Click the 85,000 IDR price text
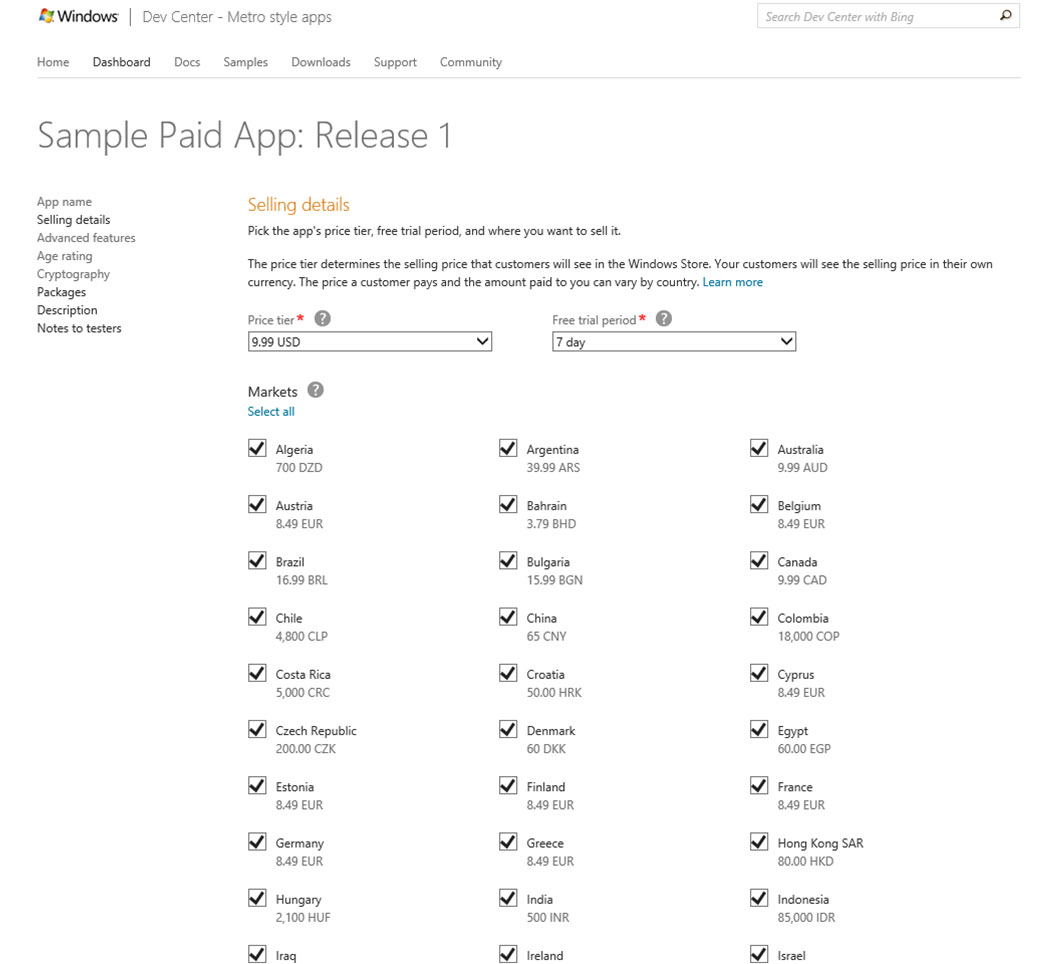Viewport: 1047px width, 964px height. point(806,917)
